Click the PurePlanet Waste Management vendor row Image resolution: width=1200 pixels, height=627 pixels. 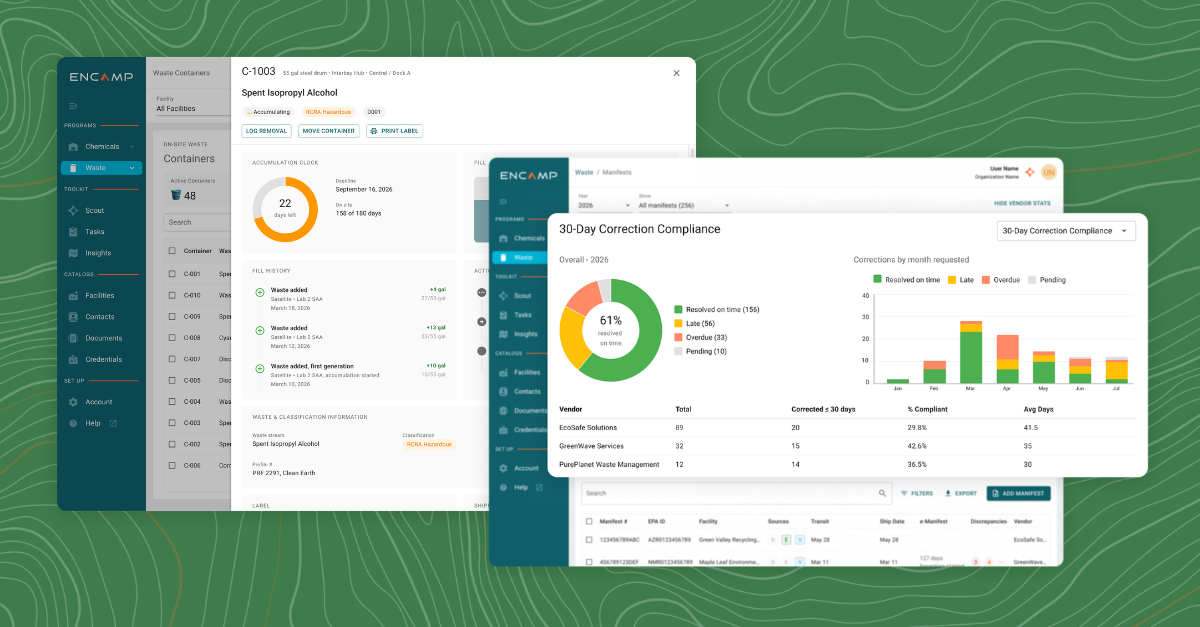point(847,464)
